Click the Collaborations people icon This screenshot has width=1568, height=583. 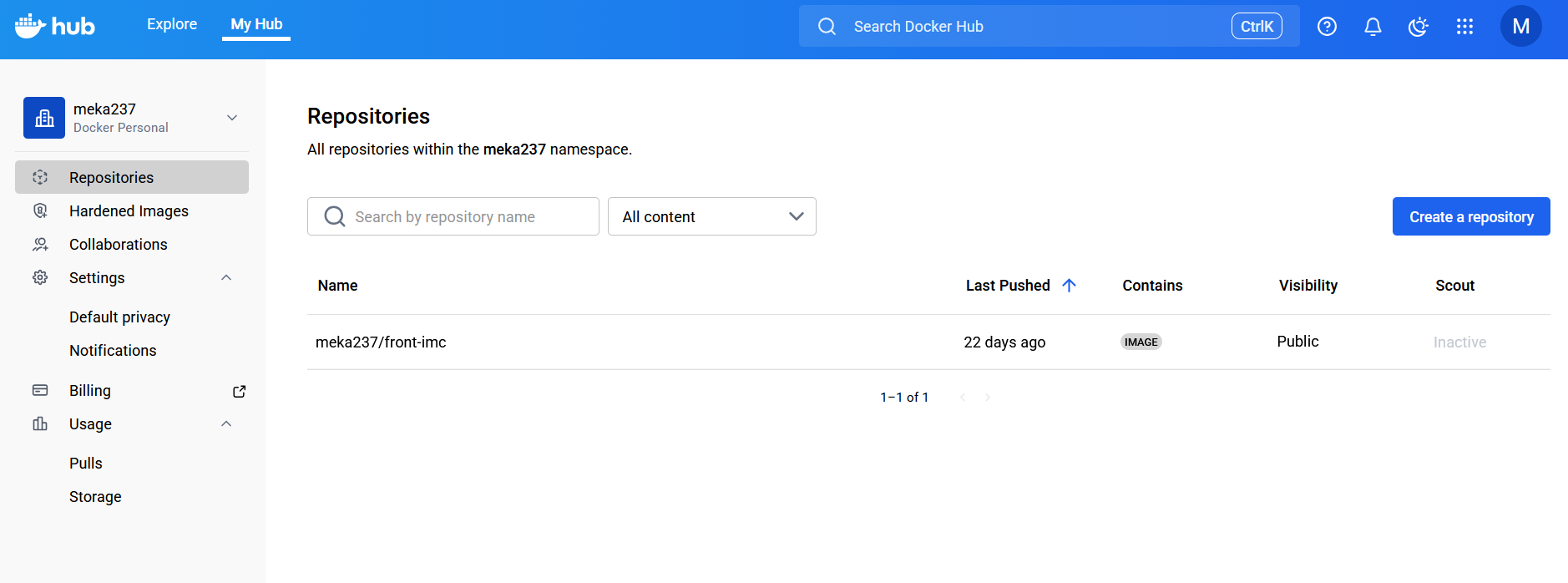tap(40, 244)
